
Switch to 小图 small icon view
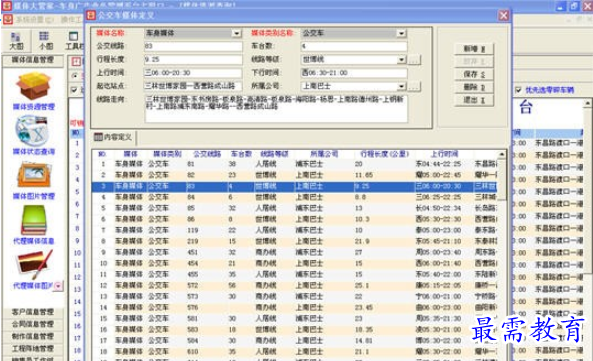45,41
